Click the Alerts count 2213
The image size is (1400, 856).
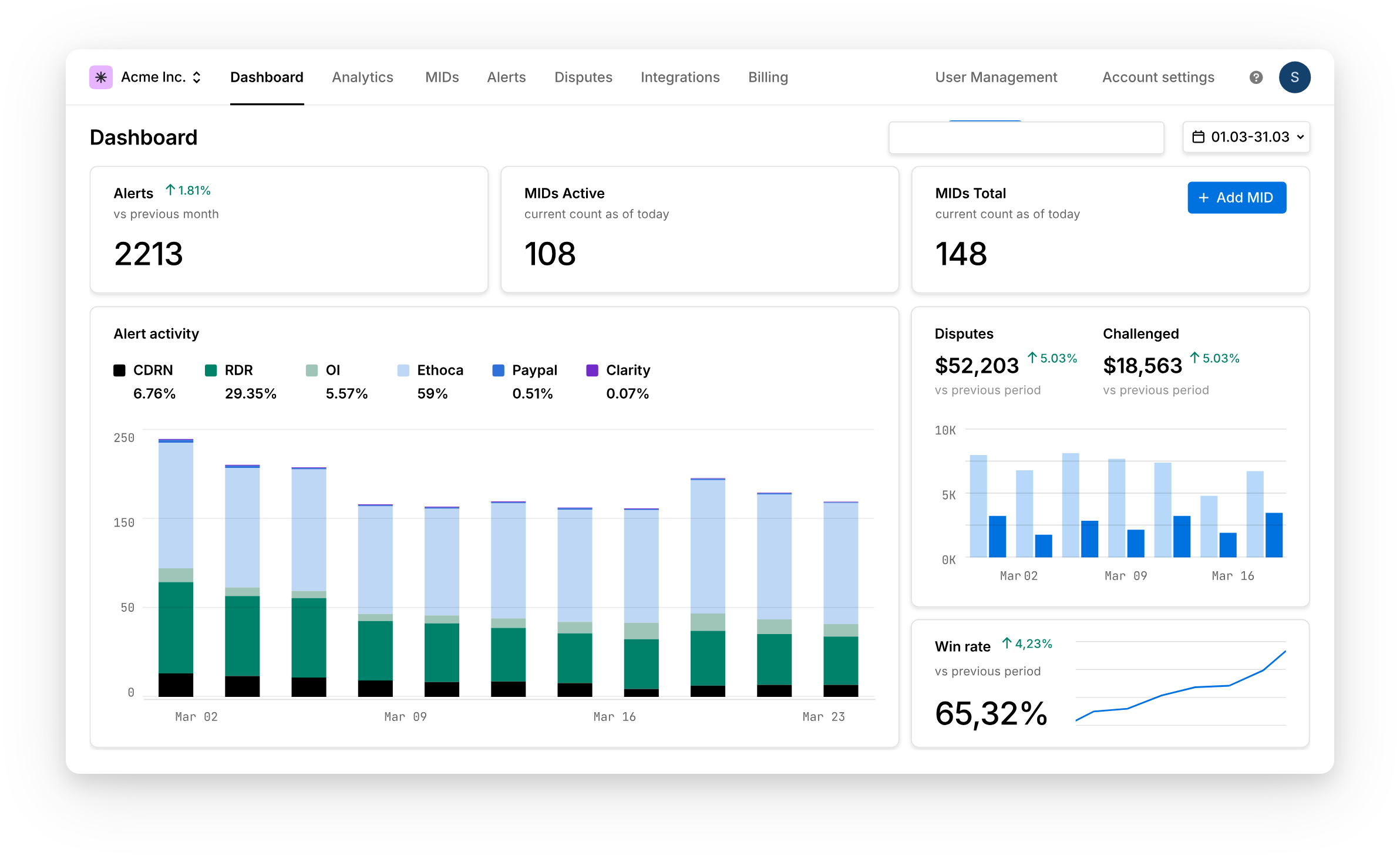click(149, 254)
